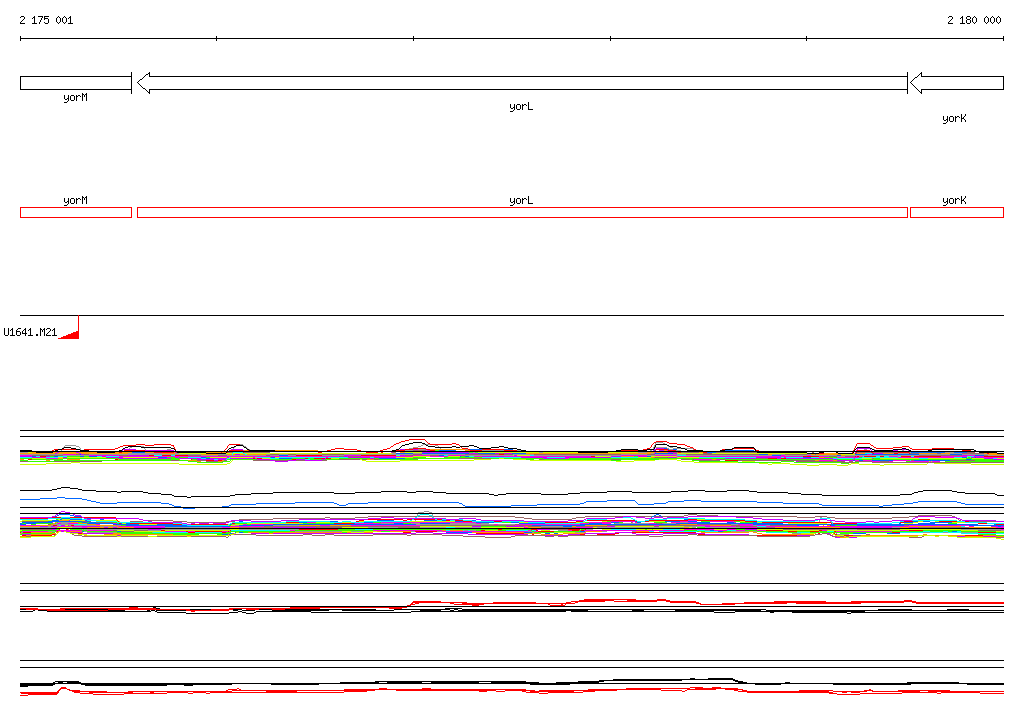Click the red U1641.M21 upshift marker
This screenshot has width=1024, height=714.
pyautogui.click(x=70, y=329)
